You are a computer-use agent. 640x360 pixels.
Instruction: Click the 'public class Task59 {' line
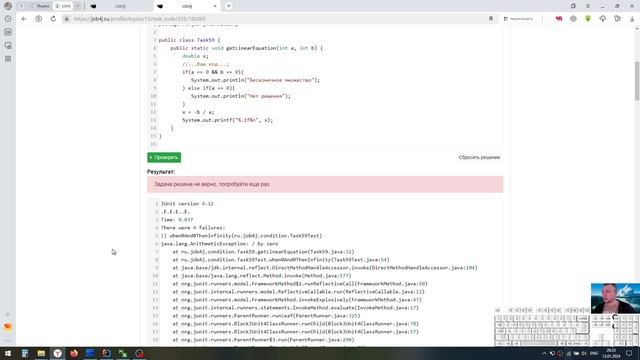click(x=189, y=40)
